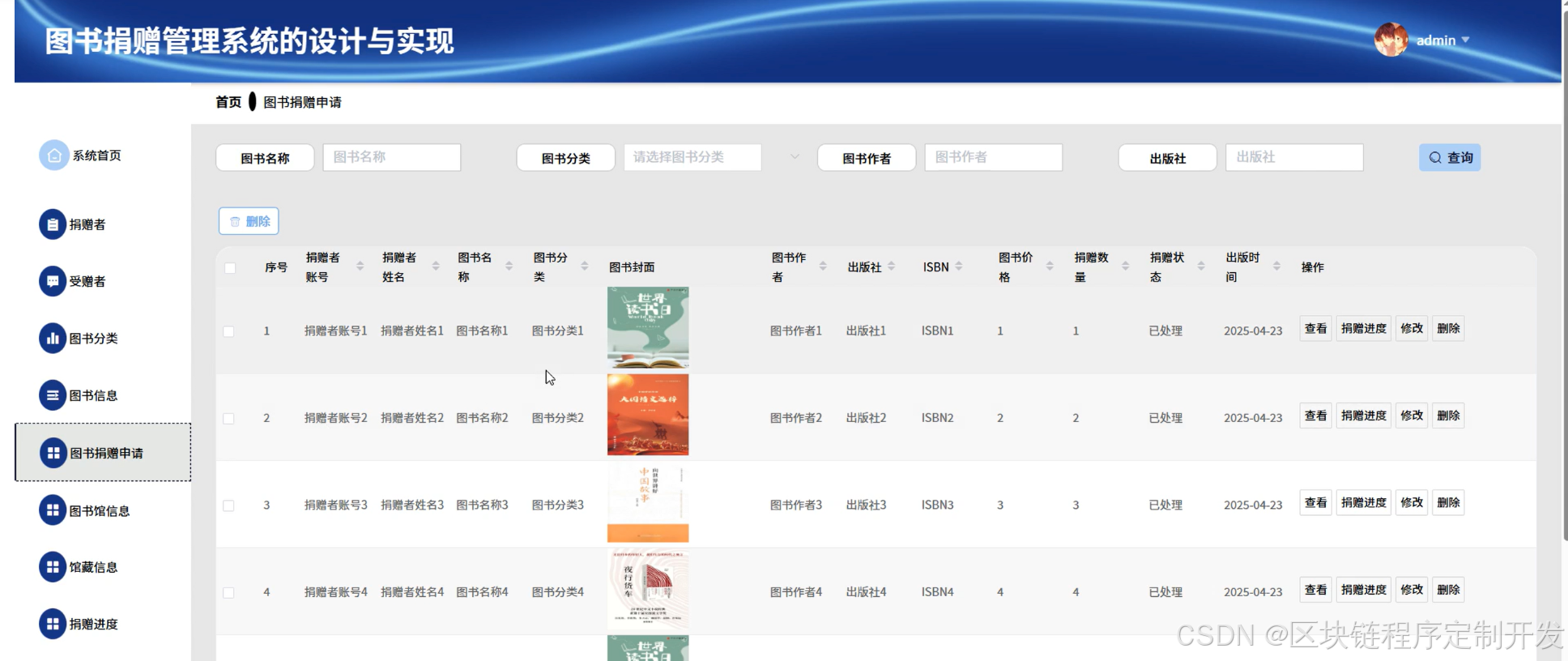The width and height of the screenshot is (1568, 661).
Task: Click the 图书分类 bar chart icon
Action: pos(53,339)
